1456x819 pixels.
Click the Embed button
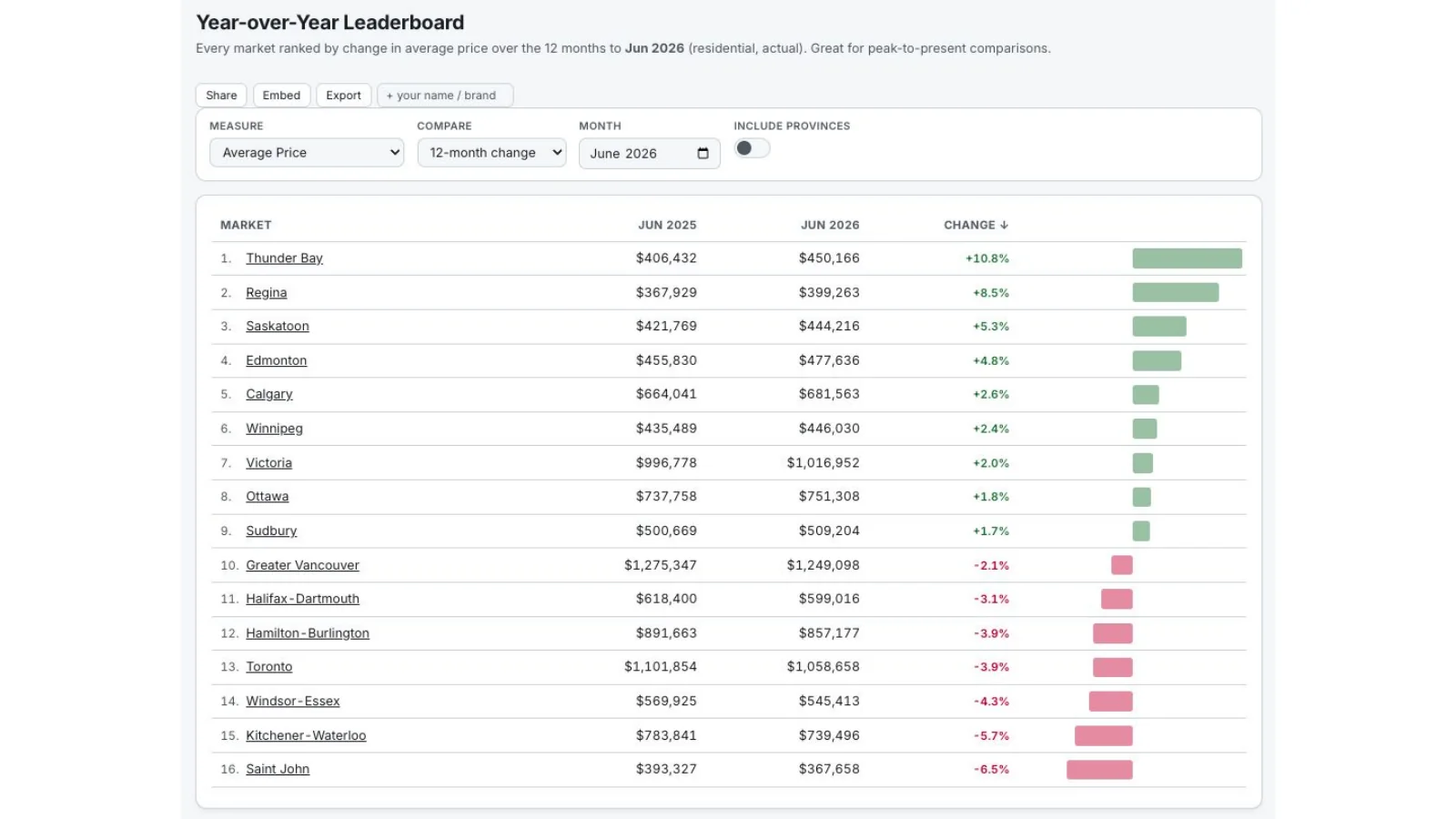281,96
